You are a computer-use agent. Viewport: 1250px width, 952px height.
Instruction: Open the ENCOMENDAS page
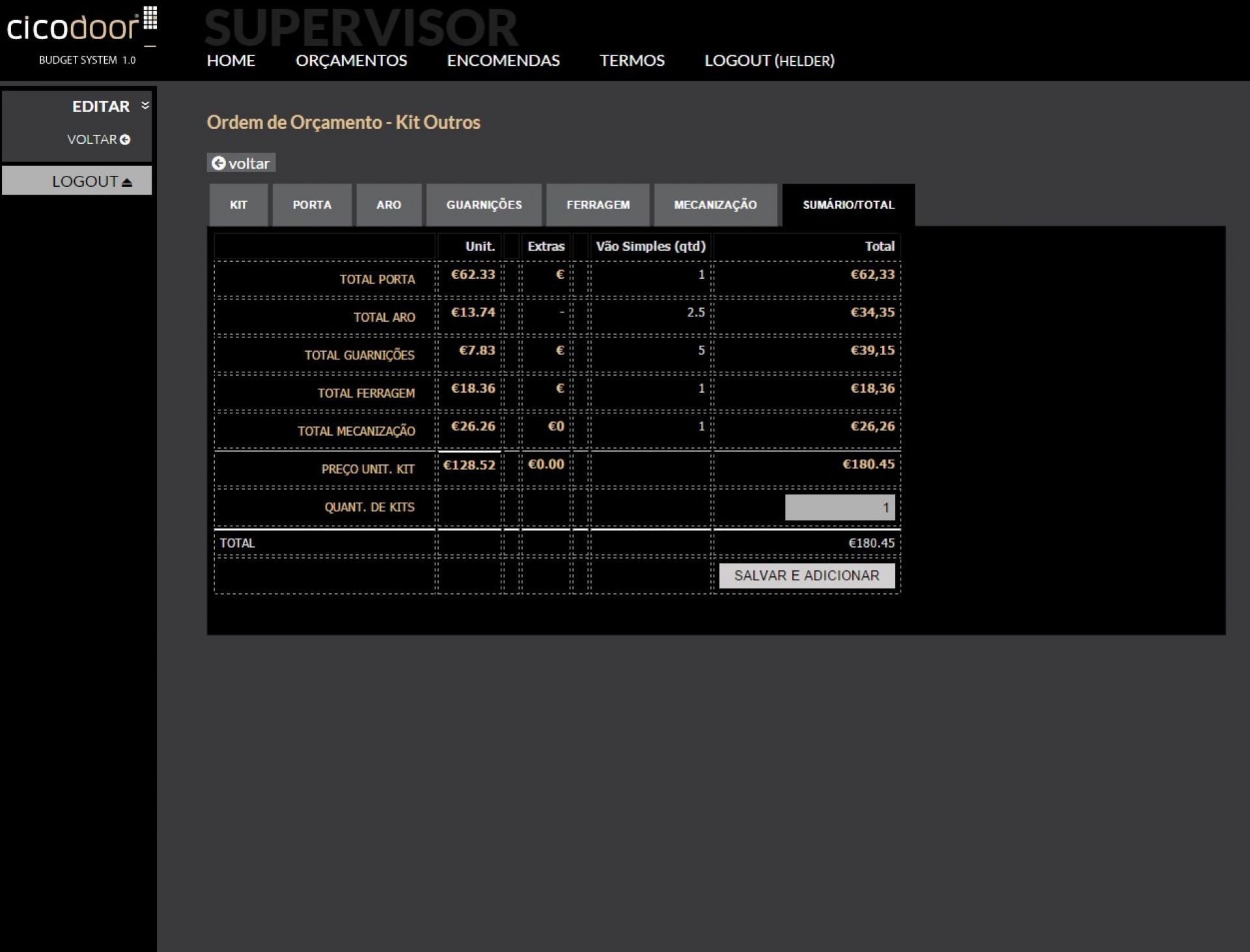pos(503,61)
